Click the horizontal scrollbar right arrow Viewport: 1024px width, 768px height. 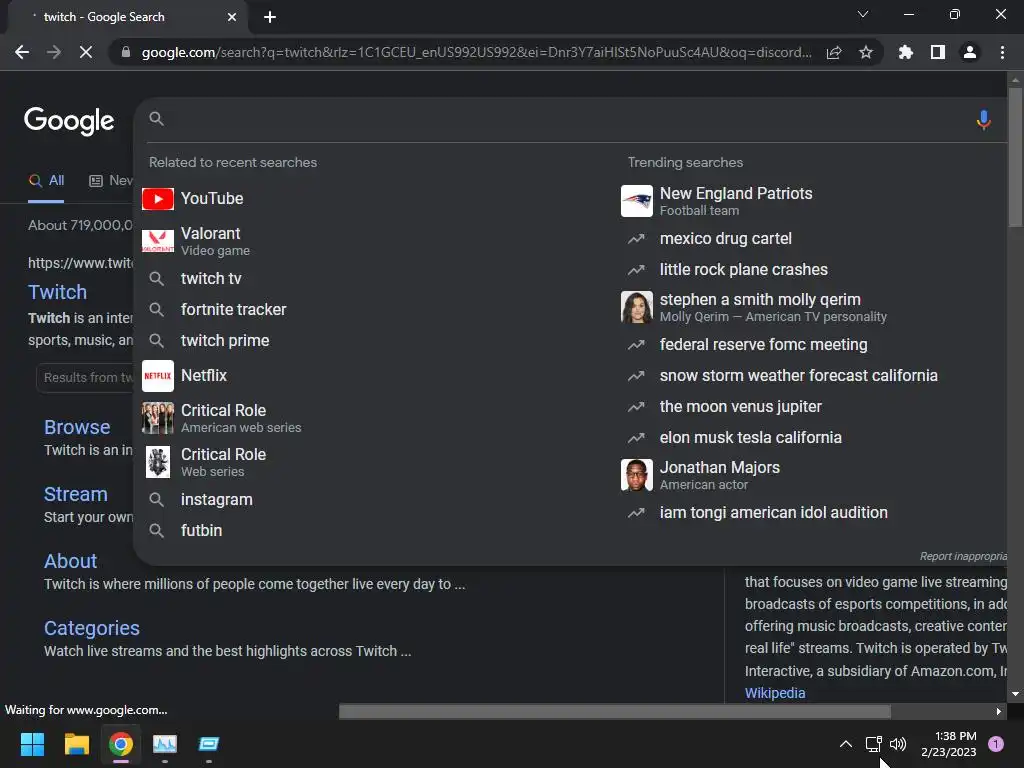(999, 711)
